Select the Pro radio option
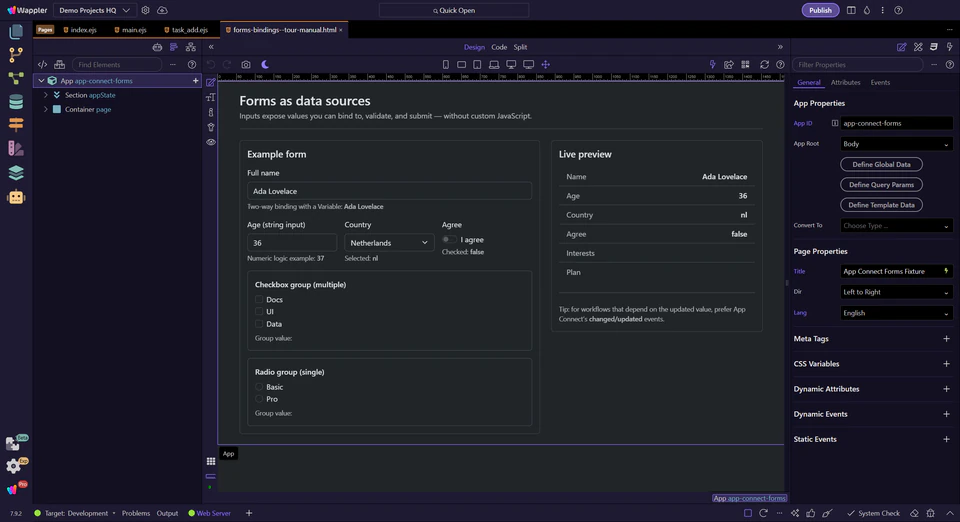Viewport: 960px width, 522px height. click(259, 399)
